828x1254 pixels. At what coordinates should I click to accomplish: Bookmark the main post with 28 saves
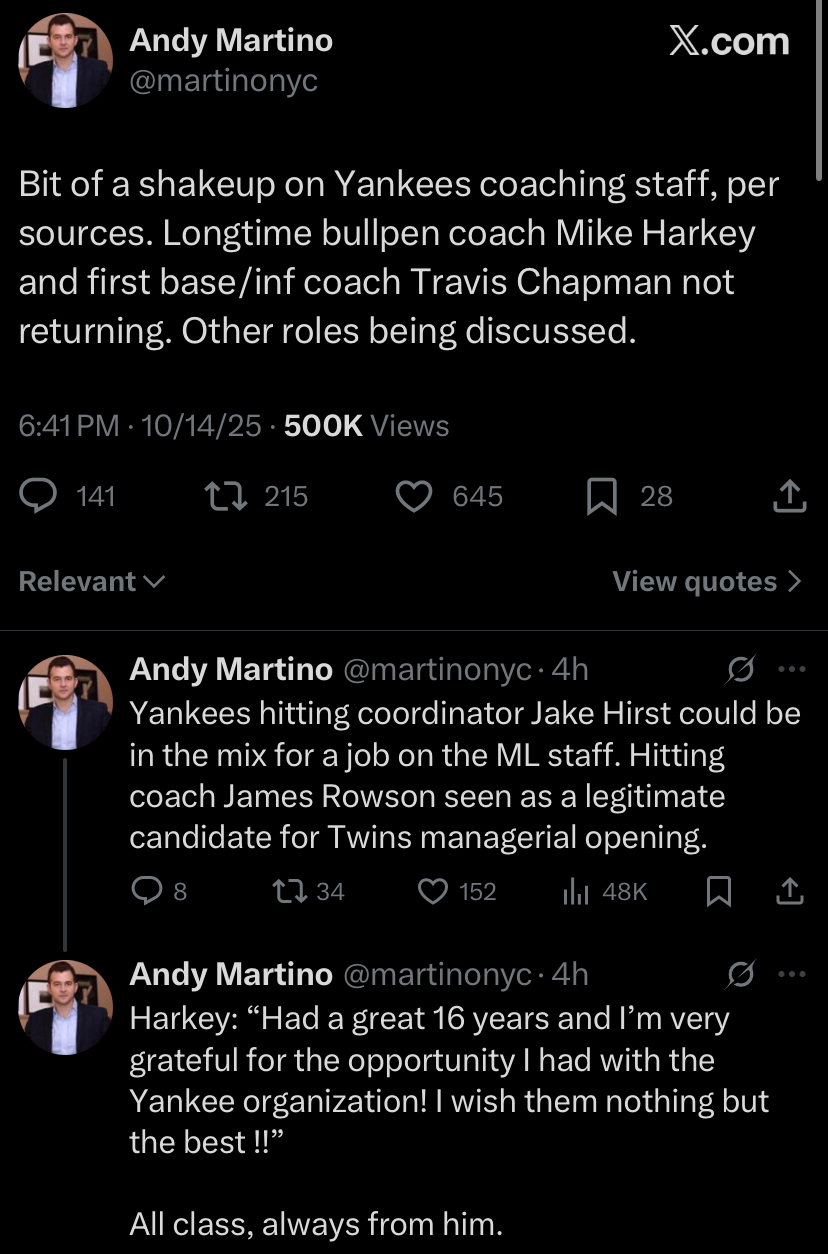[602, 496]
